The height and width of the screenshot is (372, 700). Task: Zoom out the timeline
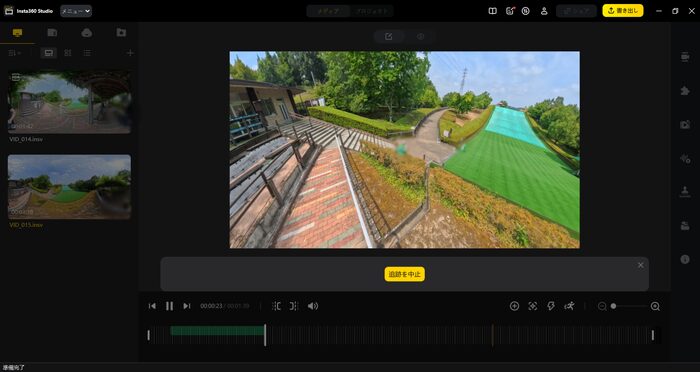[x=602, y=306]
